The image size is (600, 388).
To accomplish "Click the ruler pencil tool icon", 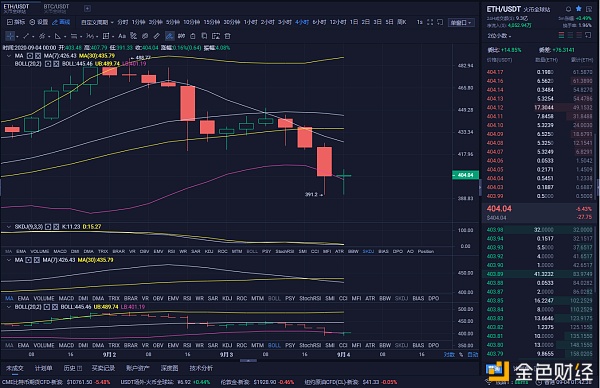I will point(157,36).
